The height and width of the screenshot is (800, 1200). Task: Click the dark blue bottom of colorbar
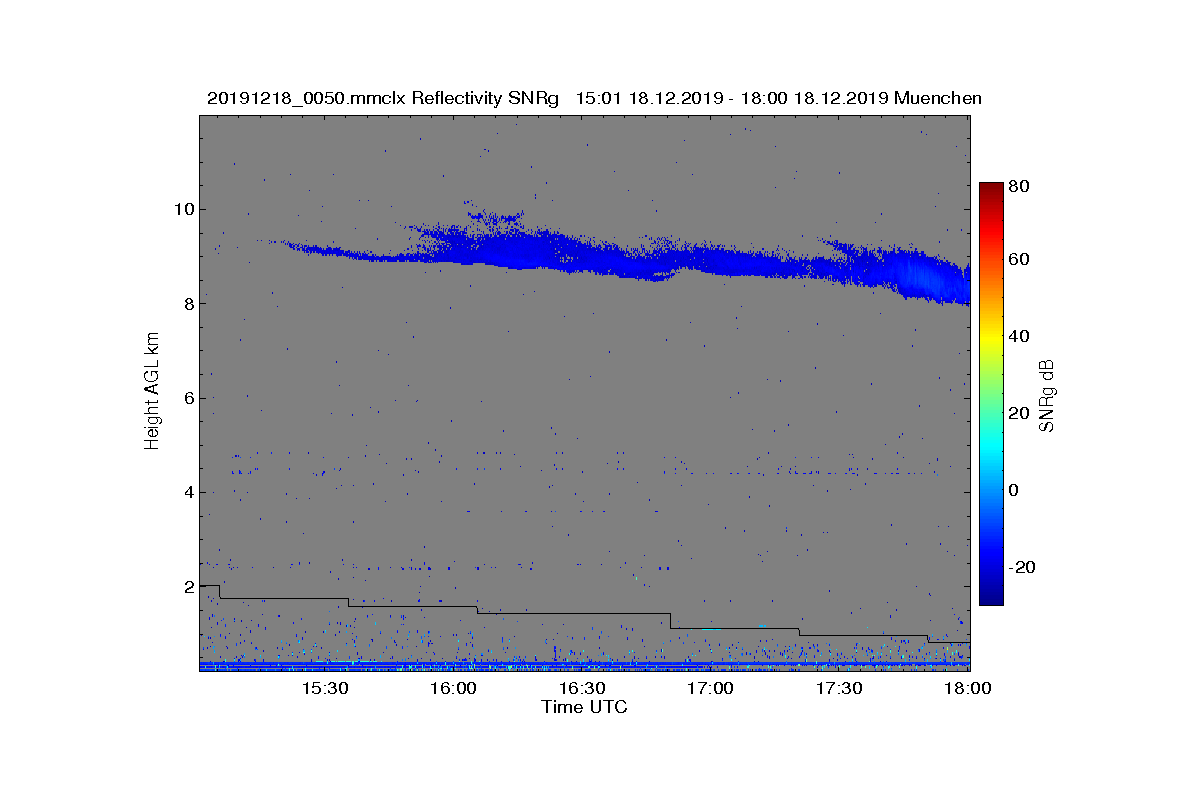tap(991, 597)
